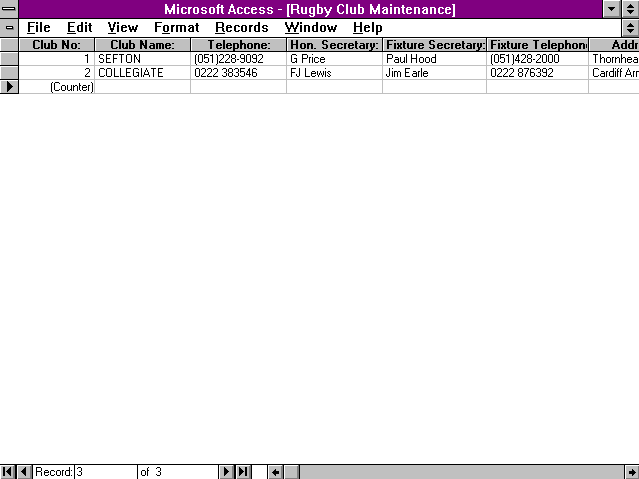Click the Club No cell containing 1
This screenshot has width=639, height=479.
57,59
